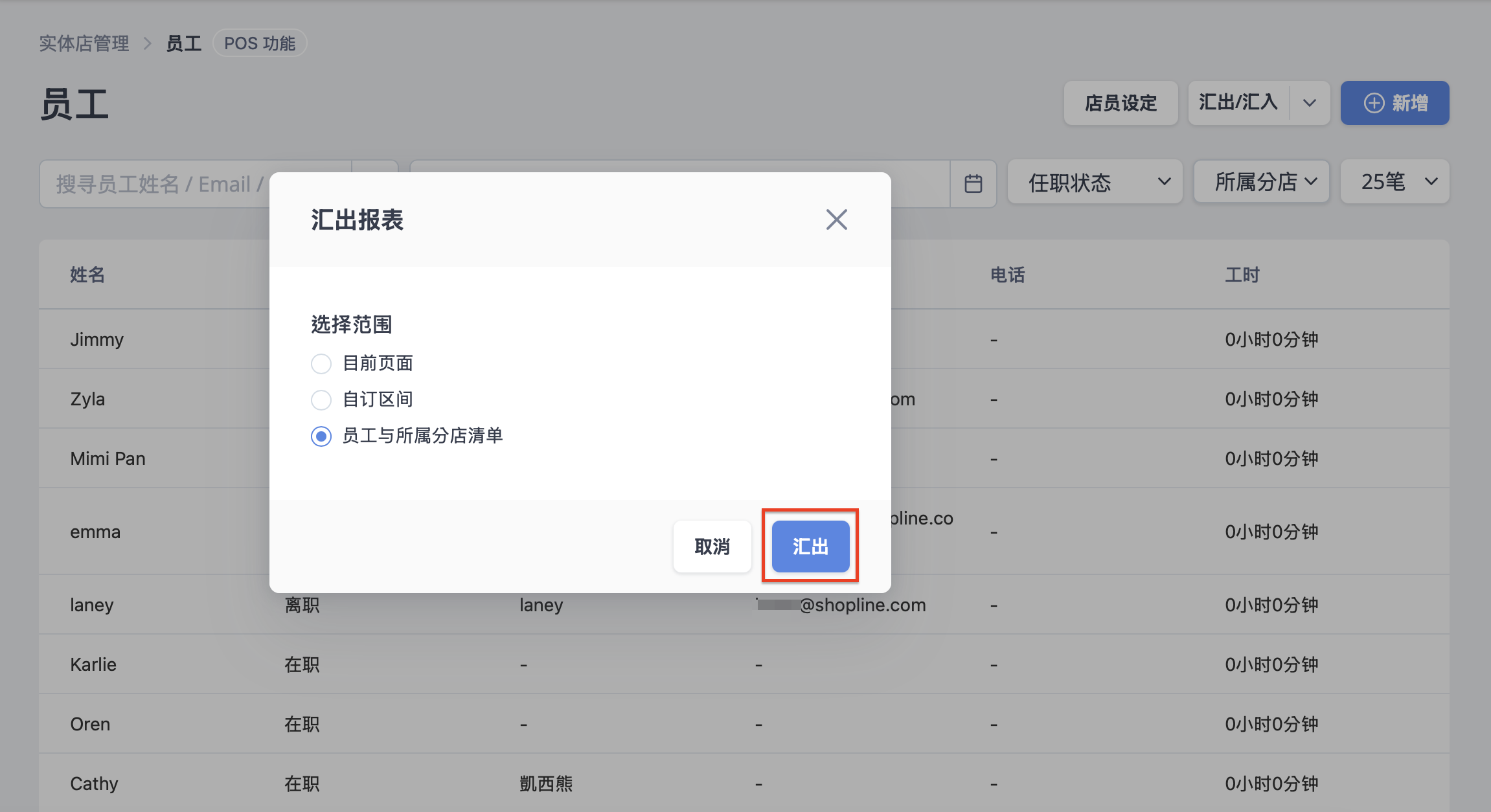Click 0小时0分钟 in Jimmy row
Viewport: 1491px width, 812px height.
coord(1271,339)
